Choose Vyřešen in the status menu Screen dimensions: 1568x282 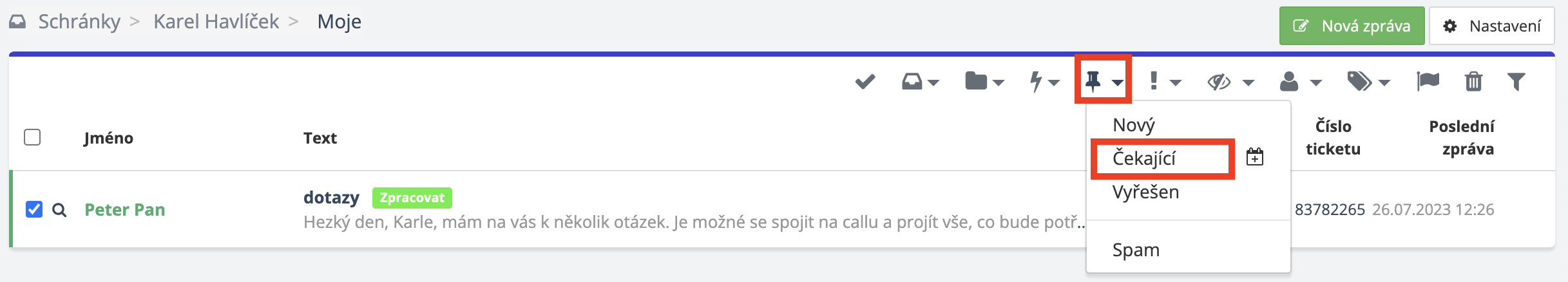(1145, 192)
